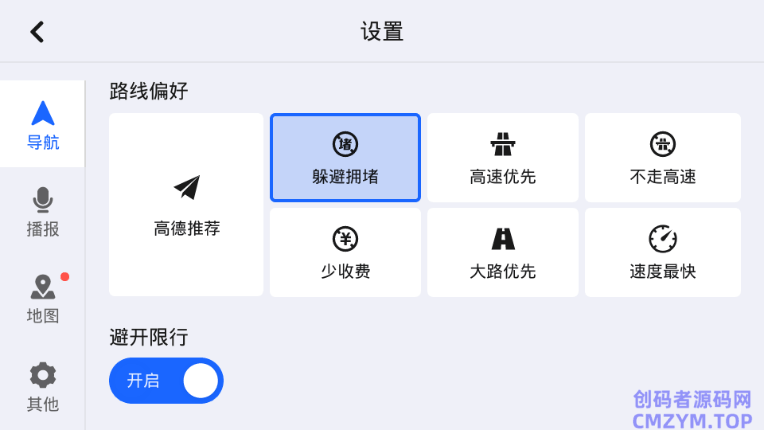Click the navigation arrow icon in sidebar
This screenshot has height=430, width=764.
[x=42, y=113]
